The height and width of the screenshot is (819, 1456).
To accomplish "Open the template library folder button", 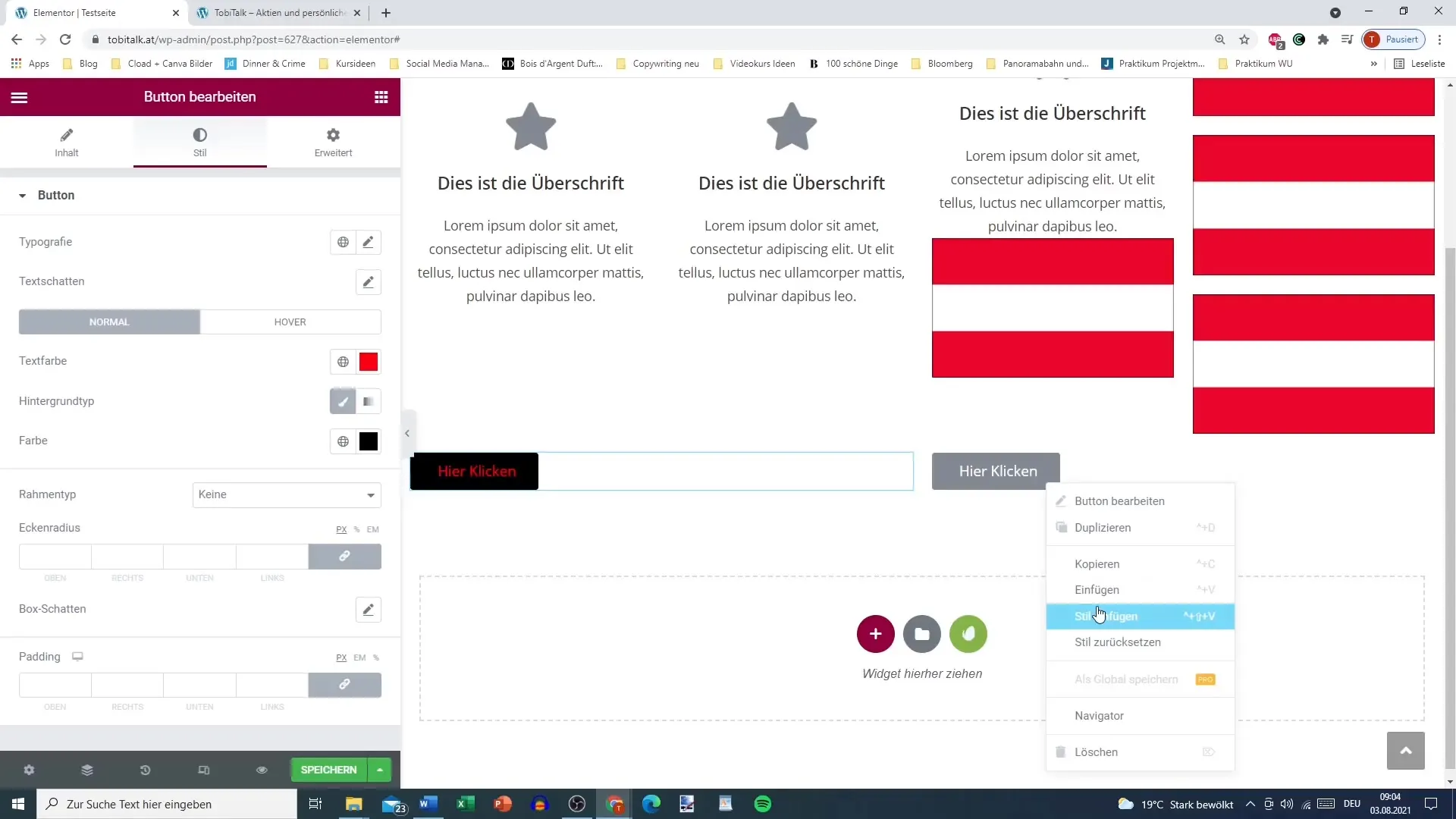I will point(922,634).
